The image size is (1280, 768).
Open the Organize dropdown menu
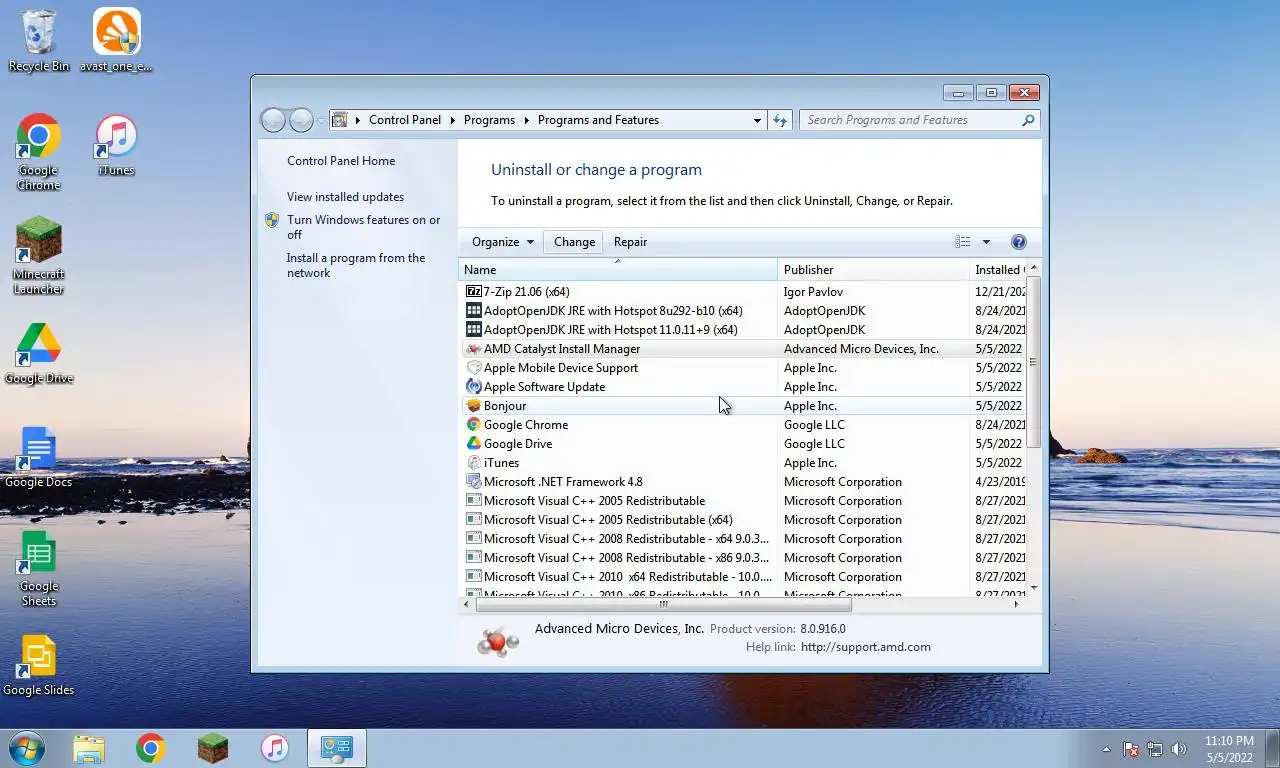(x=502, y=242)
